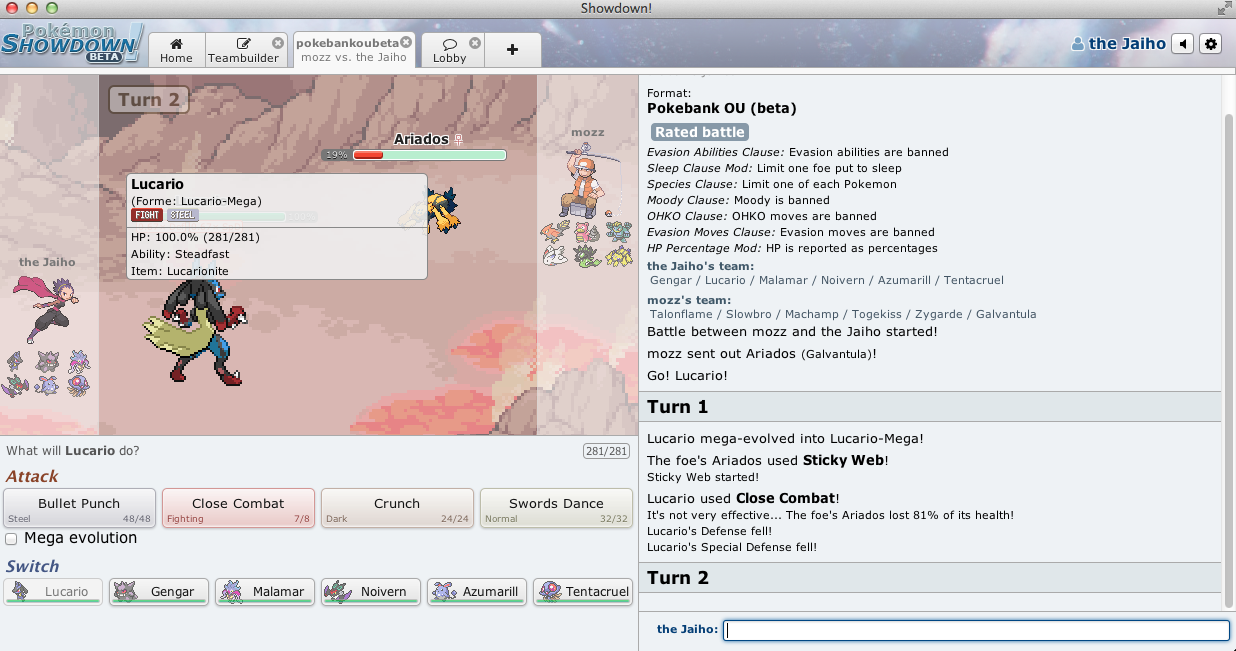This screenshot has height=651, width=1236.
Task: Switch to the Lobby tab
Action: [x=450, y=50]
